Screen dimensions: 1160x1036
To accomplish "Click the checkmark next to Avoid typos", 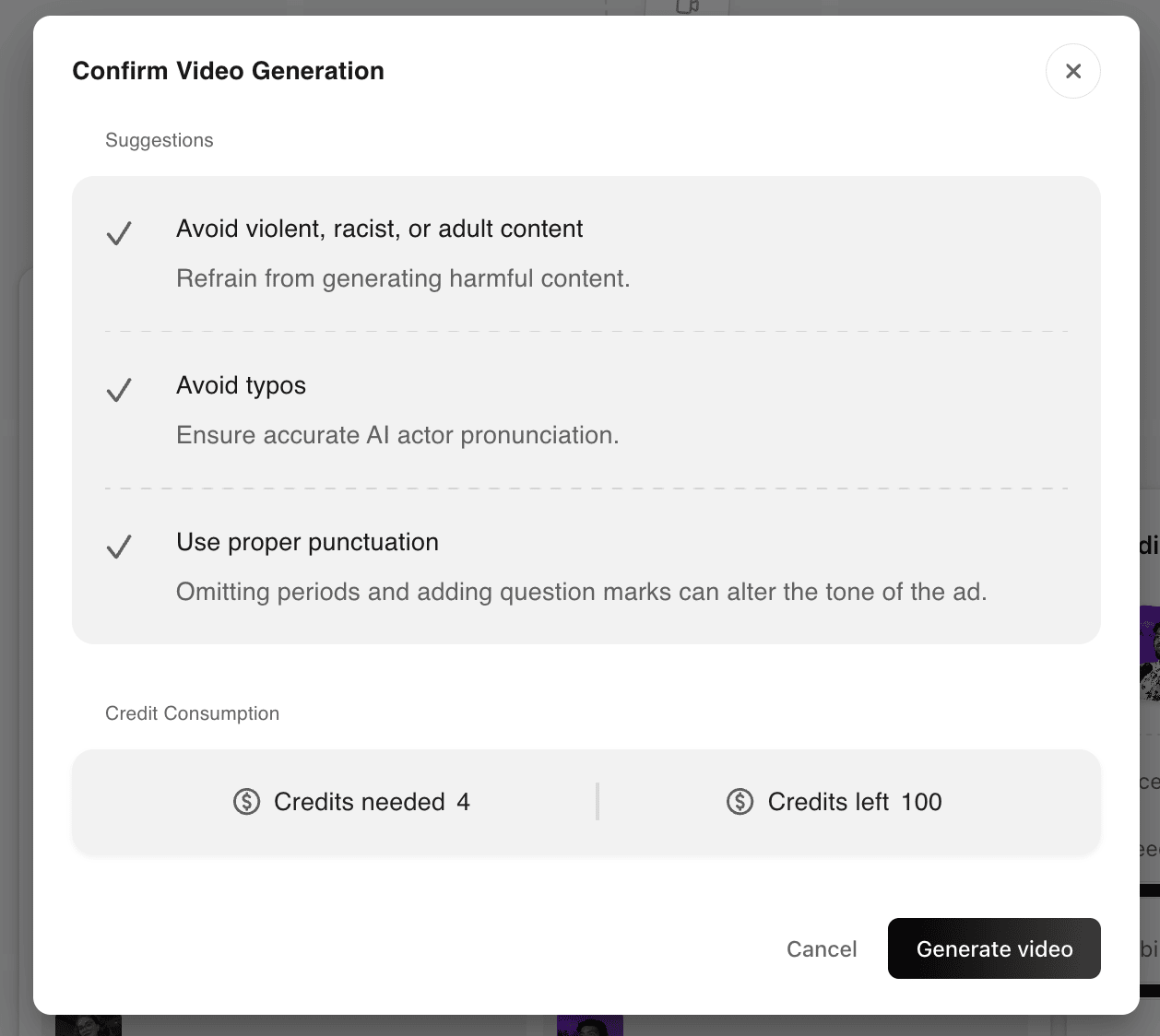I will 119,390.
